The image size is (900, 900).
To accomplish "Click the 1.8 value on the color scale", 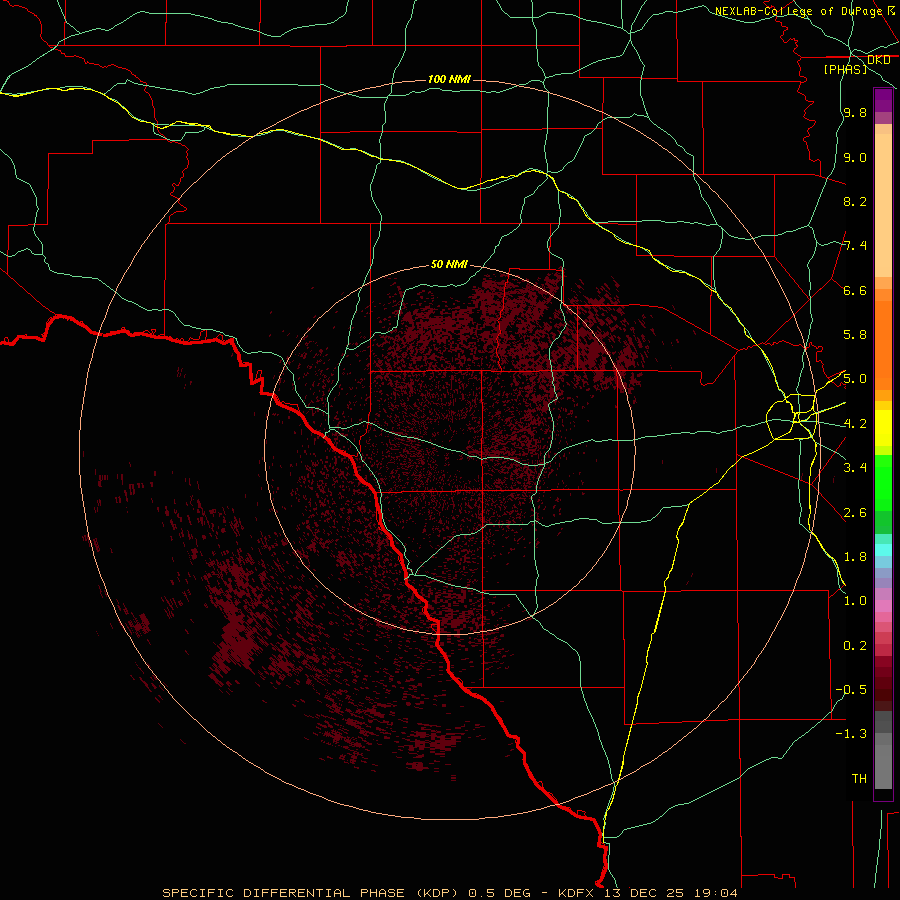I will pyautogui.click(x=855, y=557).
